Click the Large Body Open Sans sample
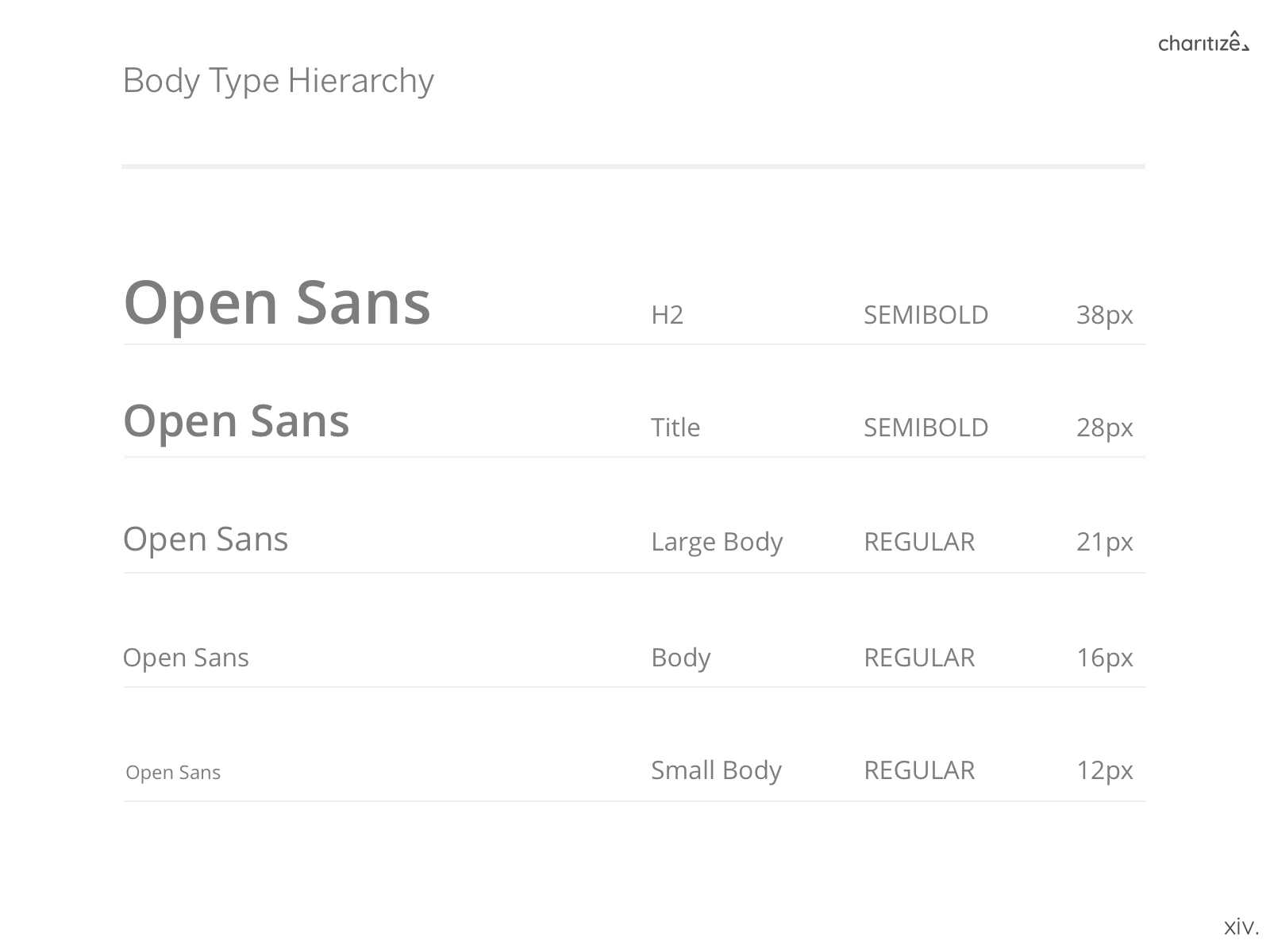1270x952 pixels. [x=206, y=540]
